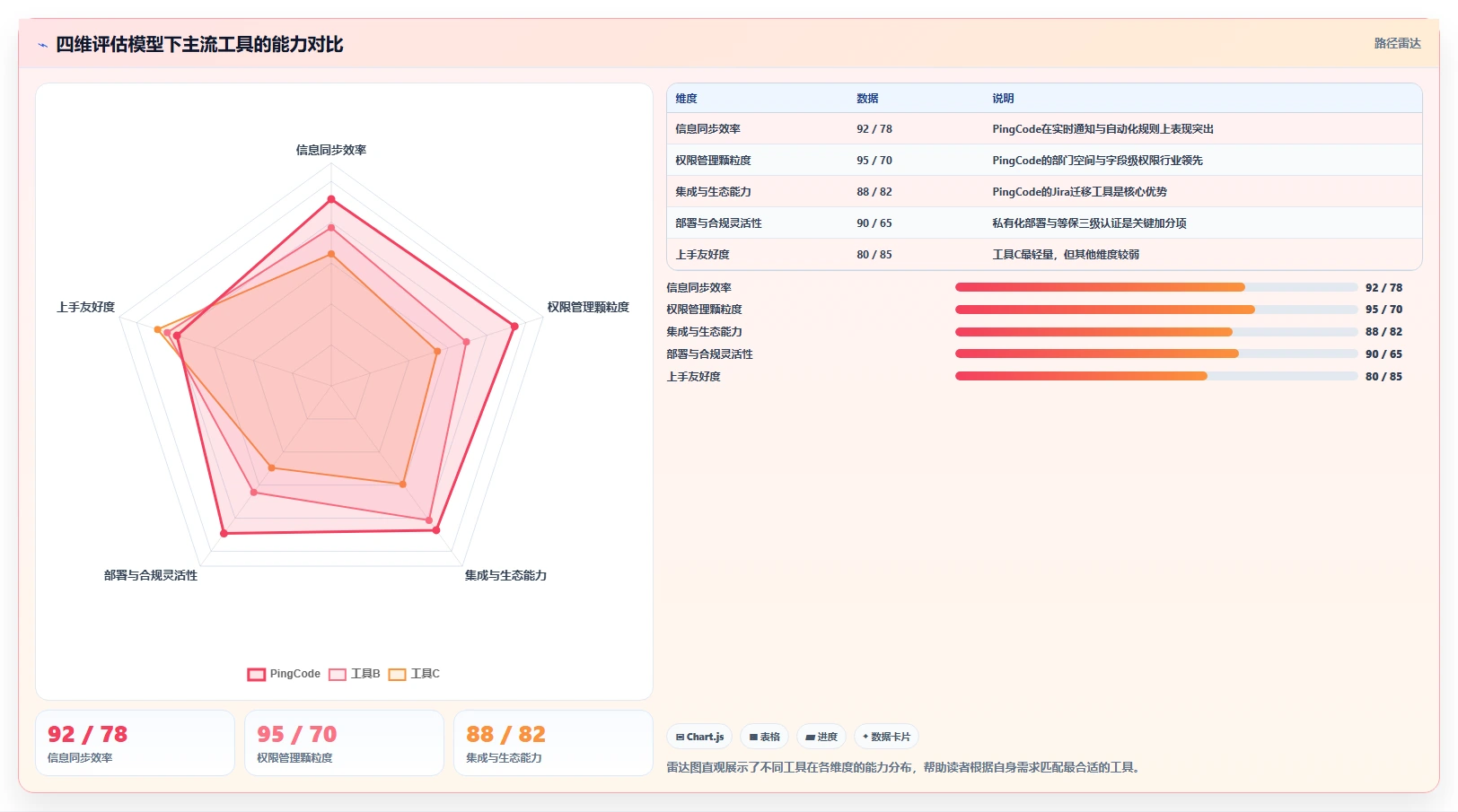Click radar axis label 上手友好度
1458x812 pixels.
[x=85, y=307]
